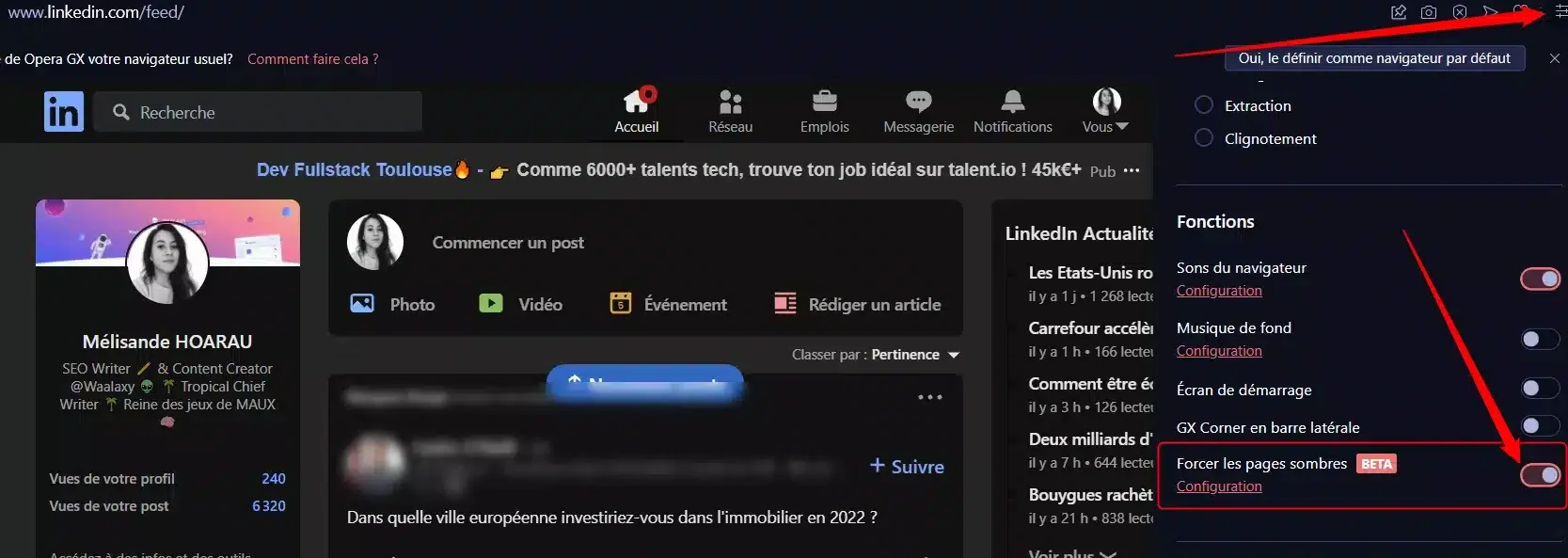Click the Vidéo post icon
This screenshot has height=558, width=1568.
491,303
